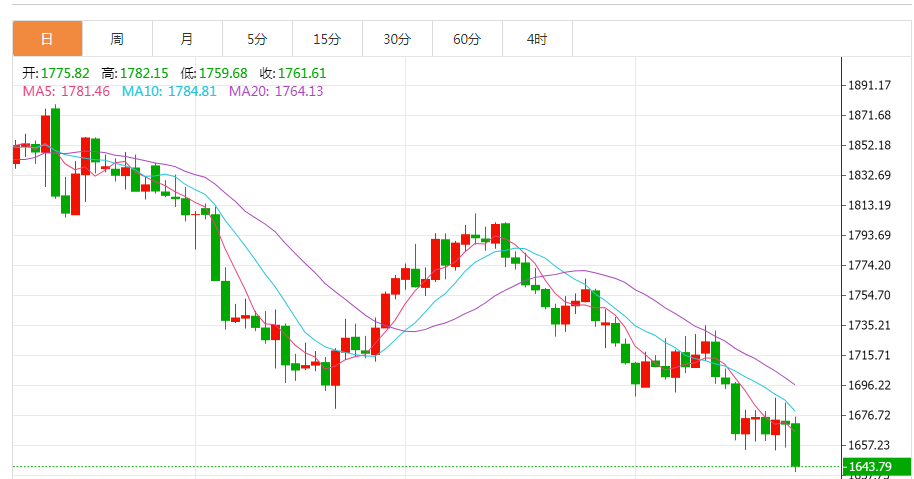
Task: Select the last green candlestick at right edge
Action: pos(796,444)
